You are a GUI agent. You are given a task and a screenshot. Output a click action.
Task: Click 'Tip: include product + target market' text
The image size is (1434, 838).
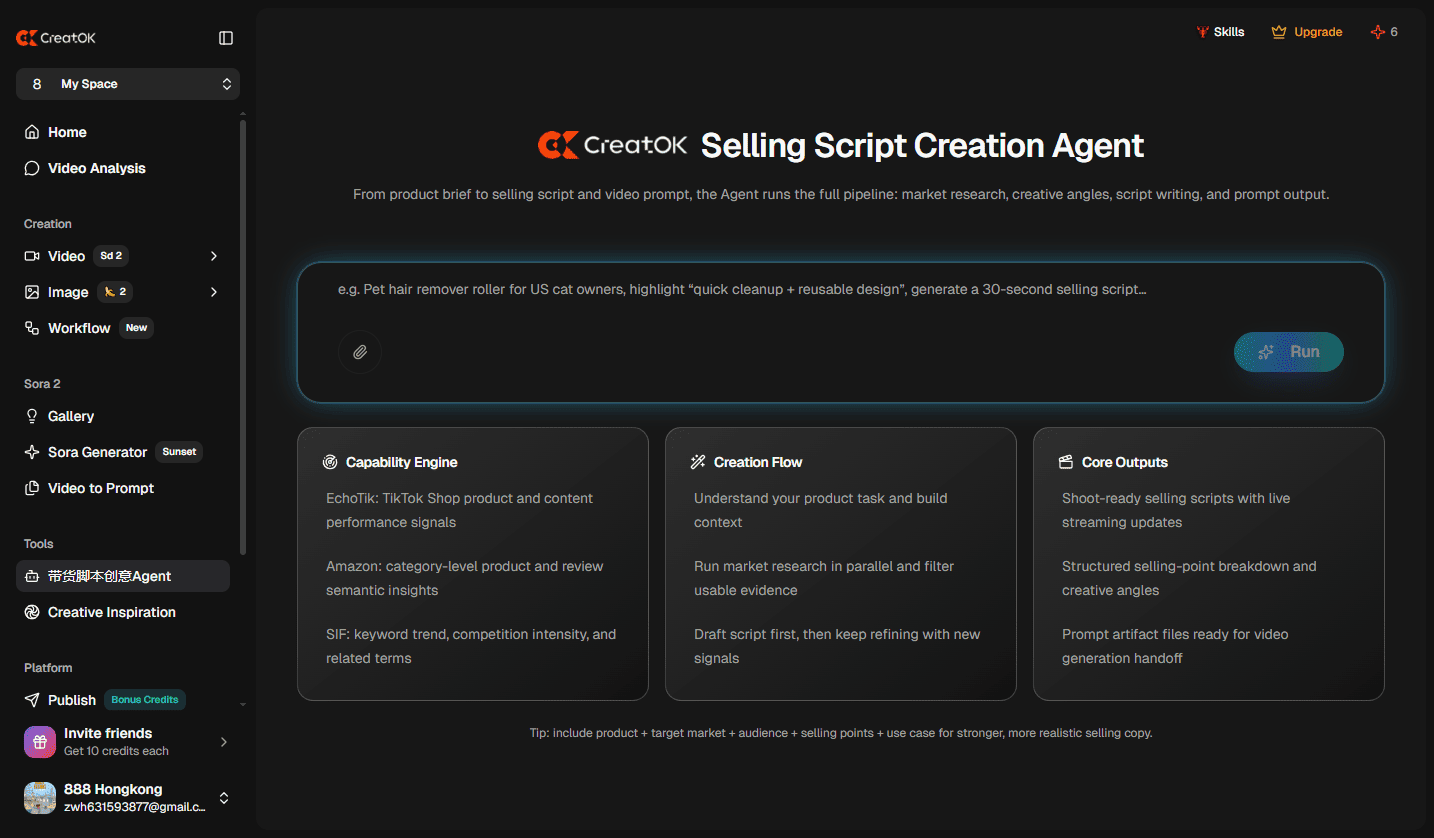[x=841, y=733]
